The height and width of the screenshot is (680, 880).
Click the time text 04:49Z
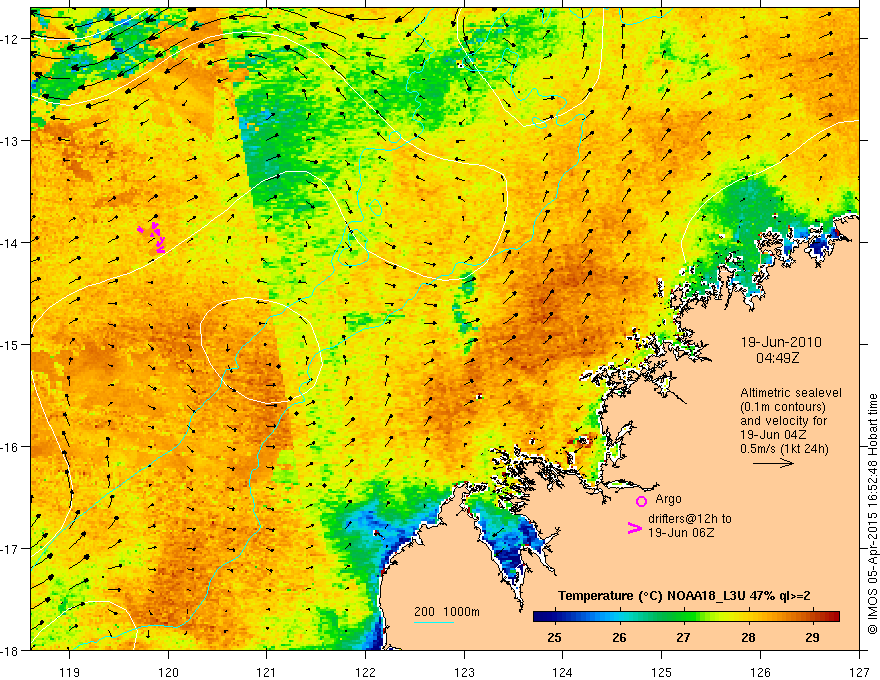777,357
